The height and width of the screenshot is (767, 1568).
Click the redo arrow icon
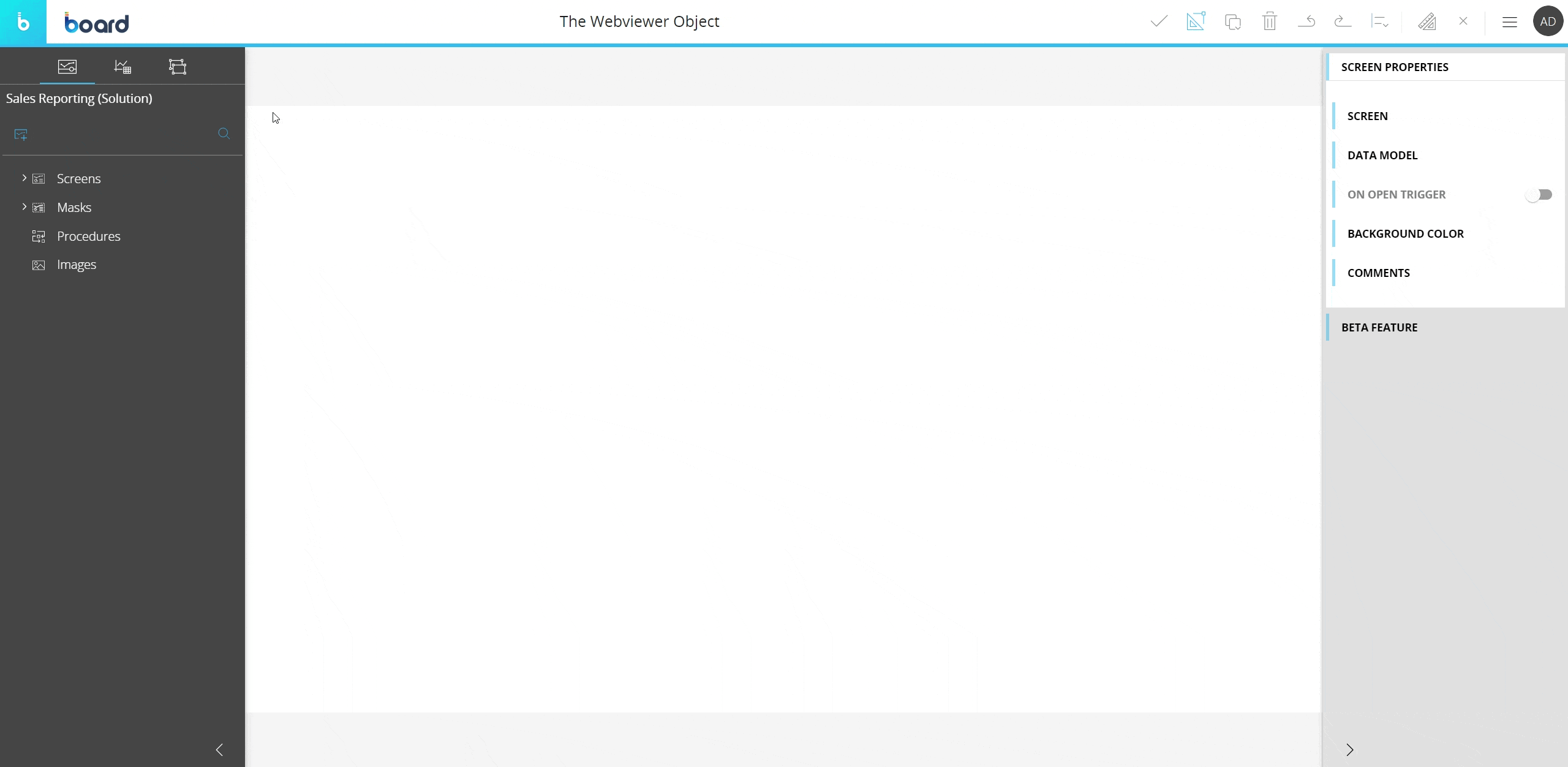click(1343, 22)
